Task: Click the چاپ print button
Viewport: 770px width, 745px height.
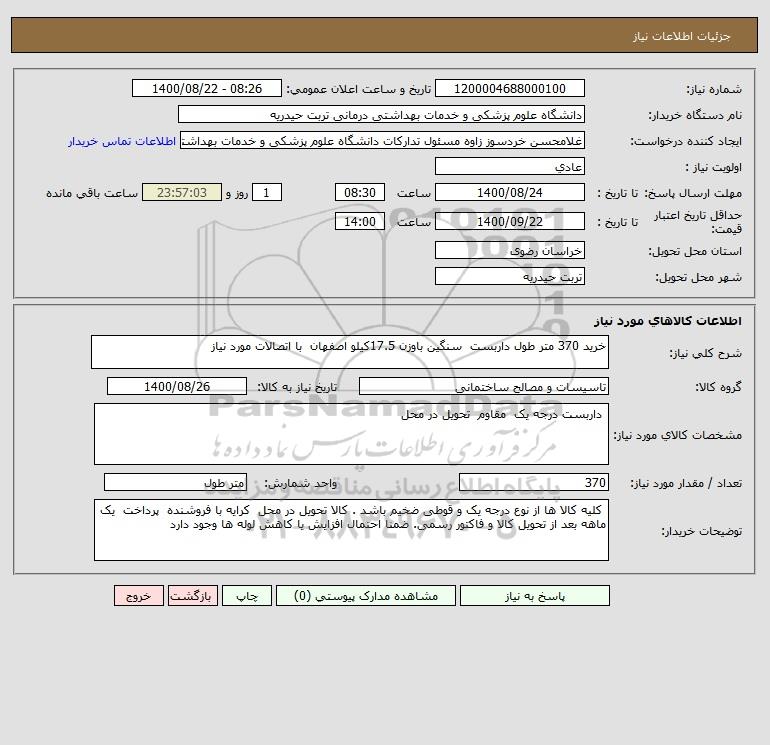Action: pyautogui.click(x=247, y=596)
